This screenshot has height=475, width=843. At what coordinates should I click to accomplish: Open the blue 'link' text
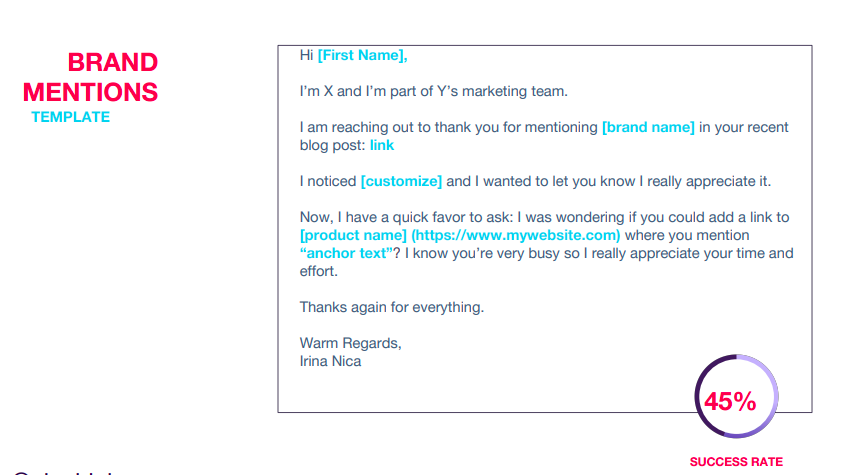coord(382,145)
